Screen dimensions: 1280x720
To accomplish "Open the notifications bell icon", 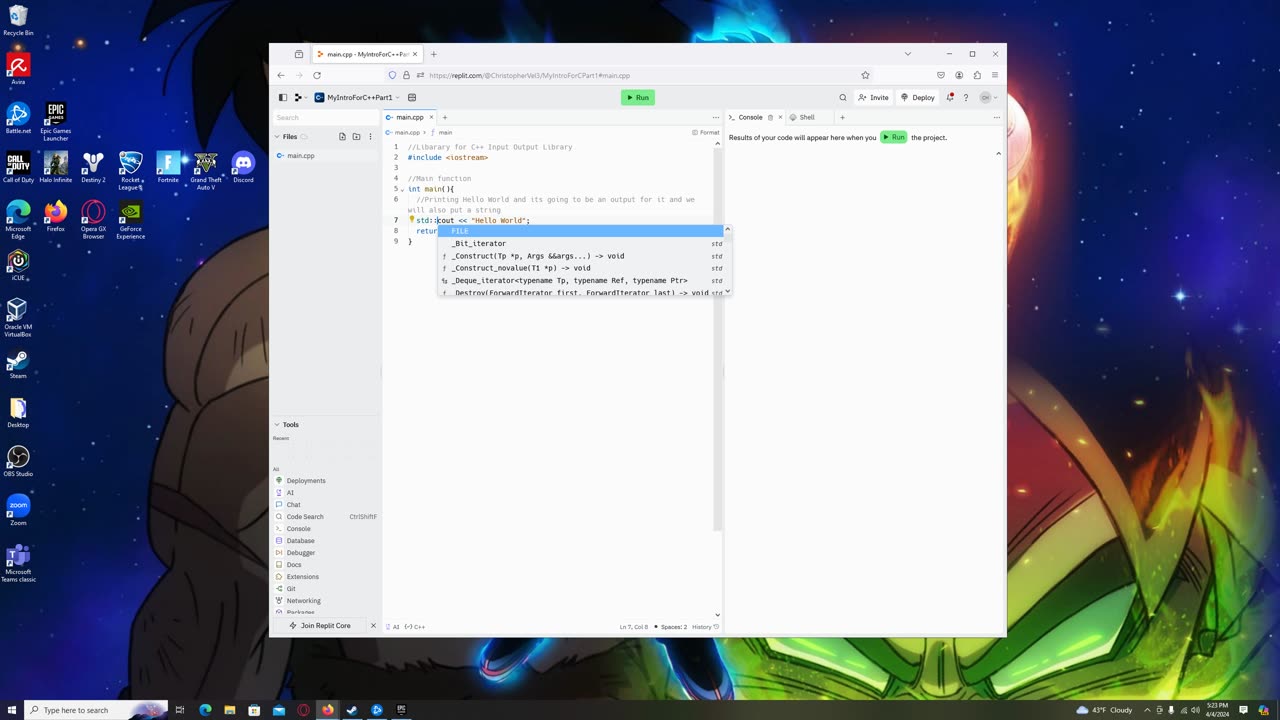I will 950,97.
